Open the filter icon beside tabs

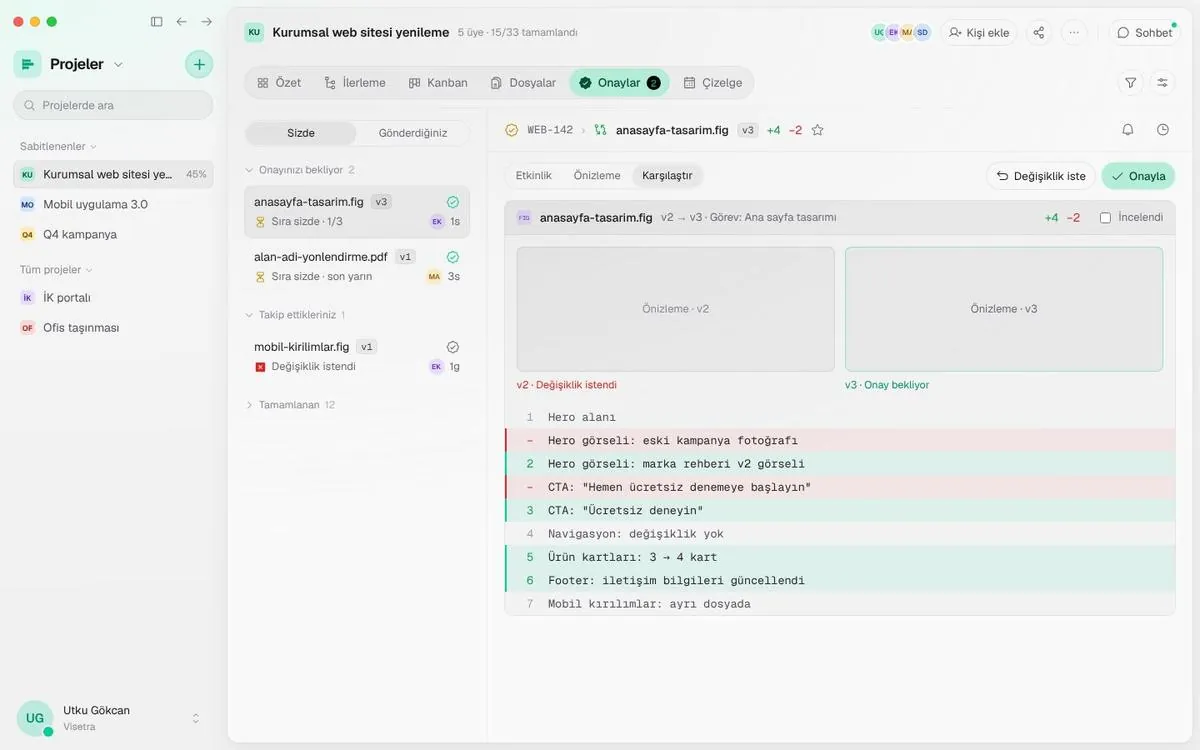click(1131, 83)
